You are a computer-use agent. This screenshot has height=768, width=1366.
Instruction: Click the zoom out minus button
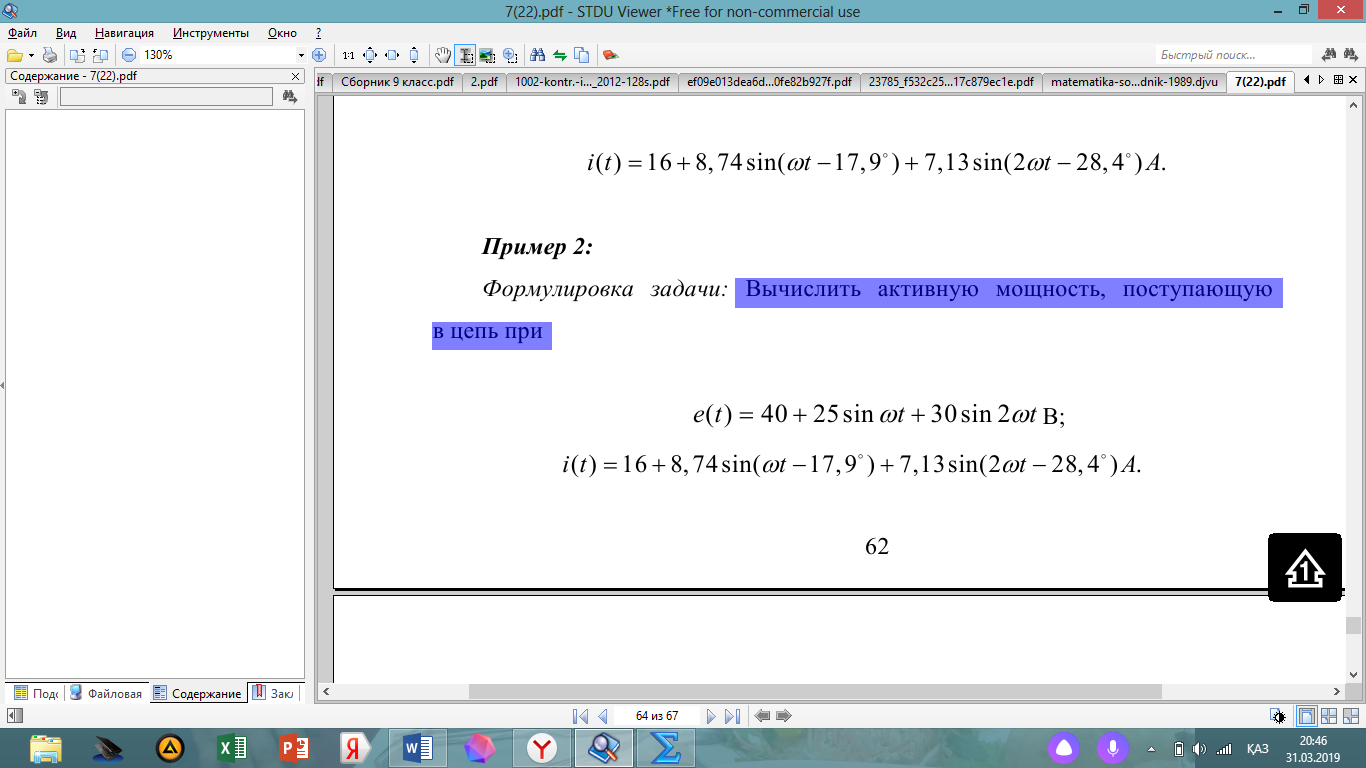[129, 55]
